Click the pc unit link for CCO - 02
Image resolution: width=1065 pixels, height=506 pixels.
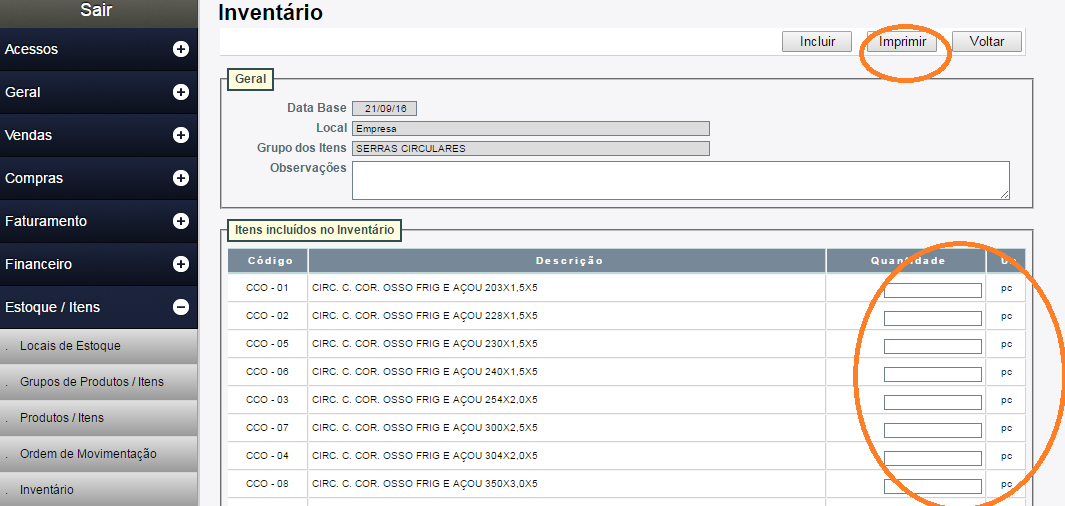click(x=1006, y=316)
